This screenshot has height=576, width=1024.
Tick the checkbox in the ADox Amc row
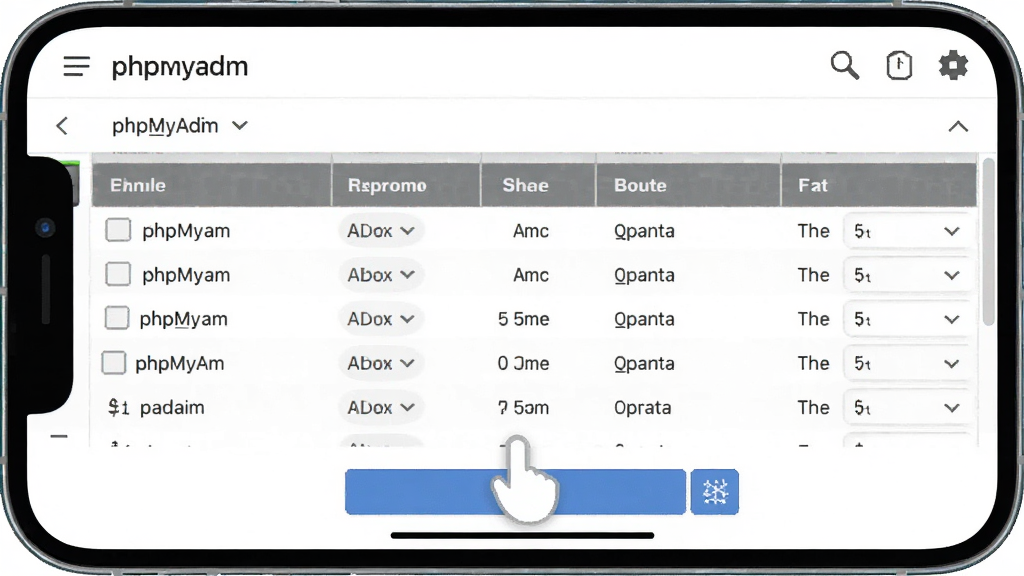118,230
